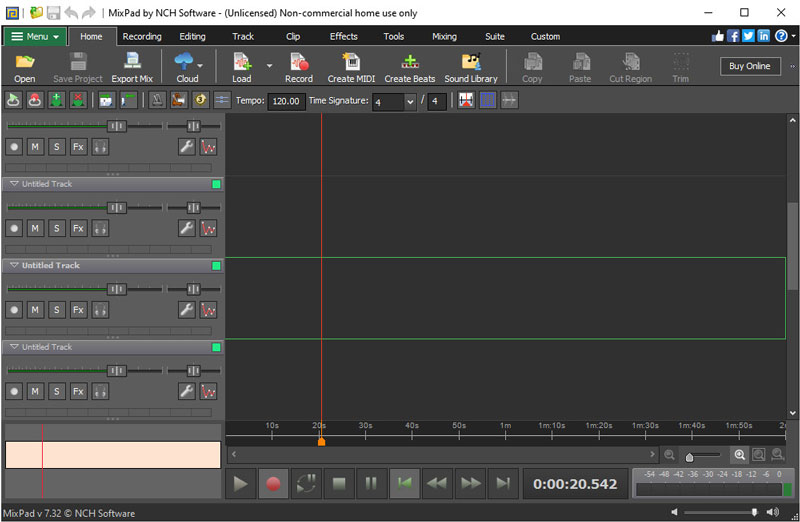Click the Buy Online button
This screenshot has height=522, width=800.
(x=750, y=66)
